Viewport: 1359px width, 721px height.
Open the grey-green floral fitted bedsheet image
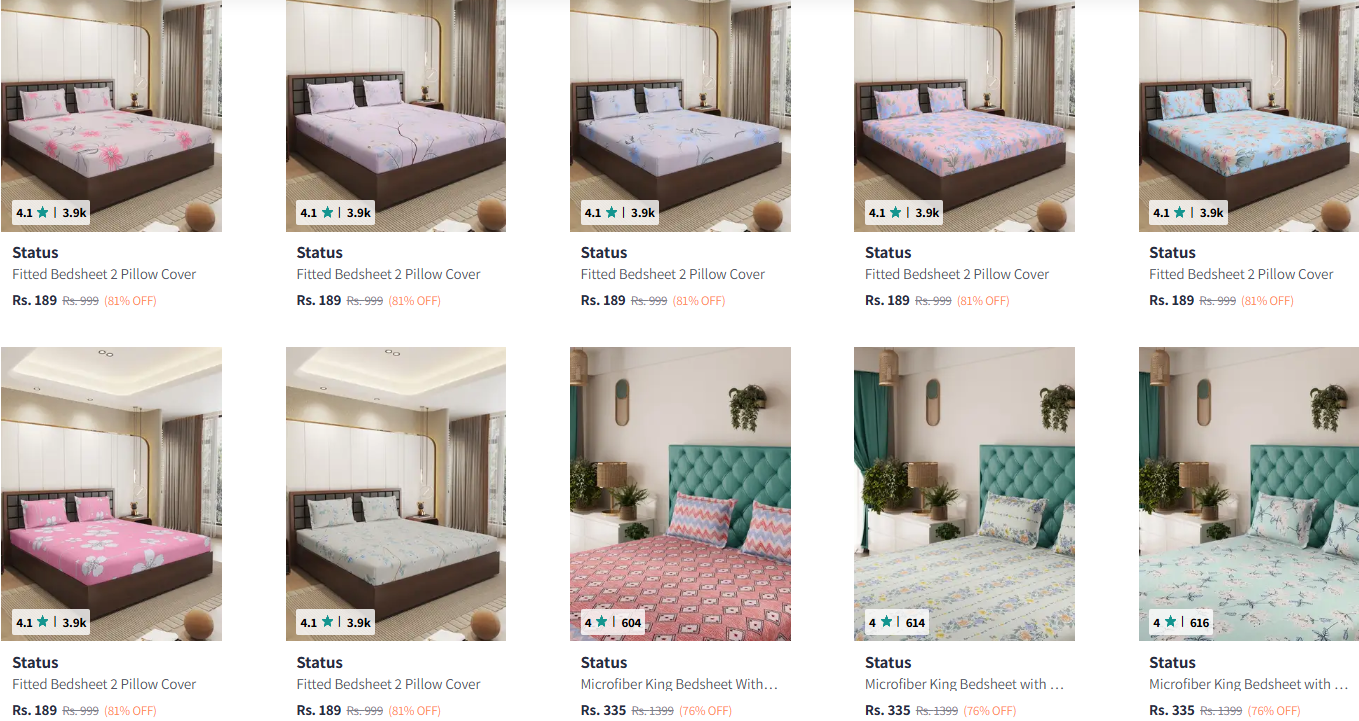tap(396, 494)
